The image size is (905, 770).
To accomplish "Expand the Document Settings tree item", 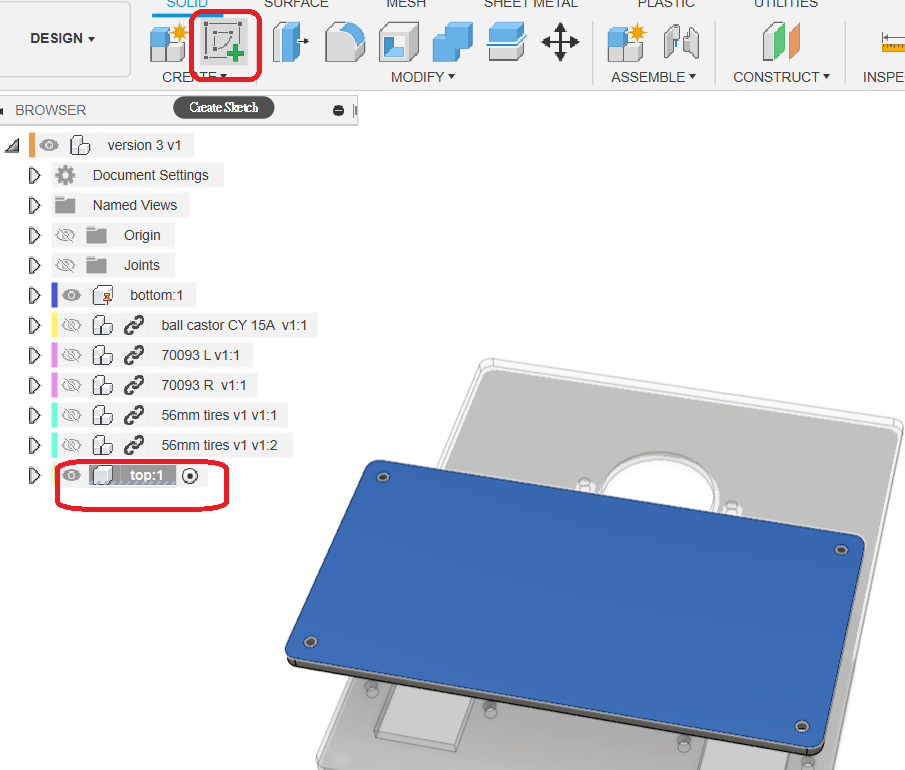I will pos(34,174).
